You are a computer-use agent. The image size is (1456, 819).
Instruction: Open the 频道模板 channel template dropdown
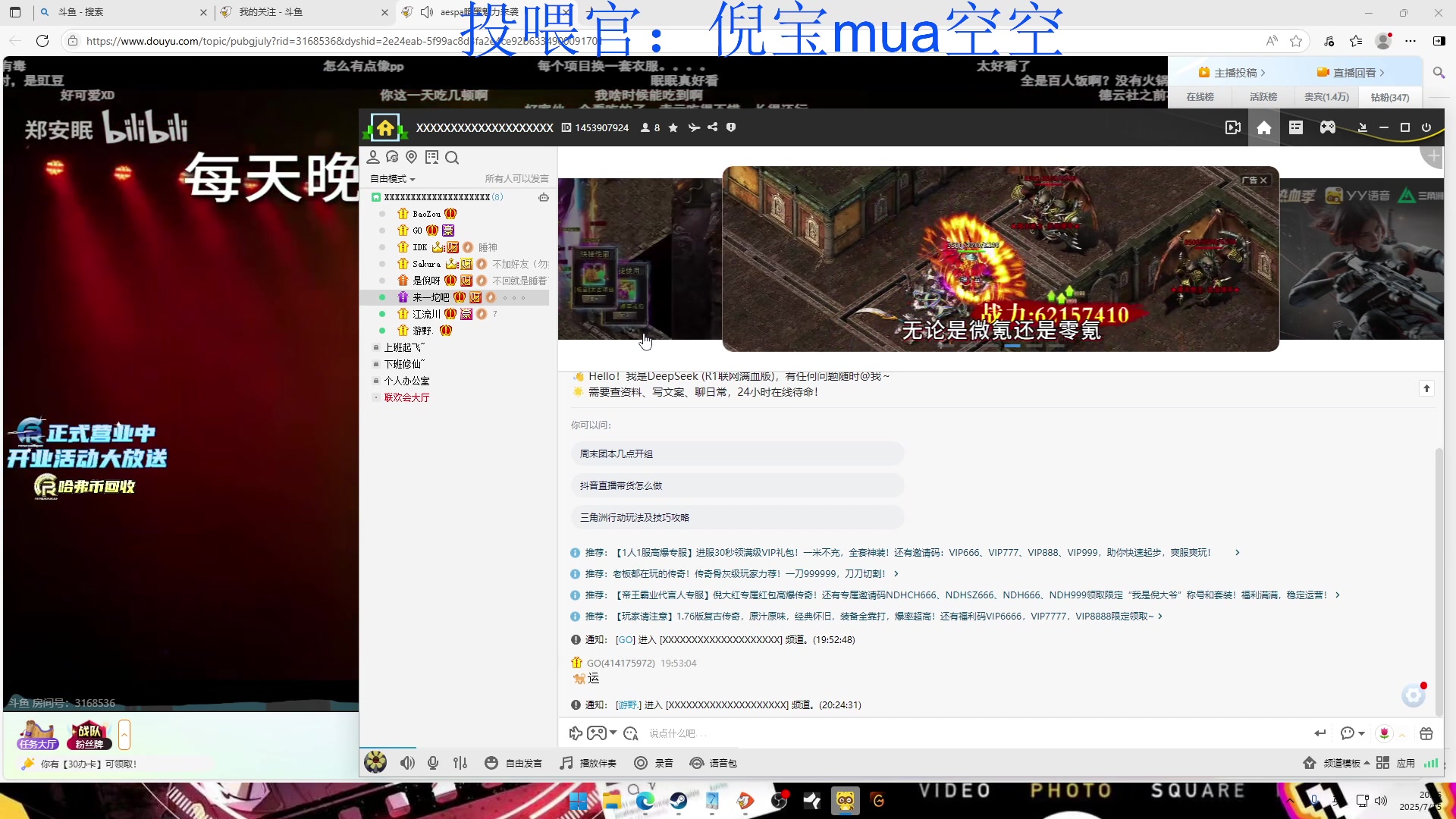click(x=1336, y=763)
